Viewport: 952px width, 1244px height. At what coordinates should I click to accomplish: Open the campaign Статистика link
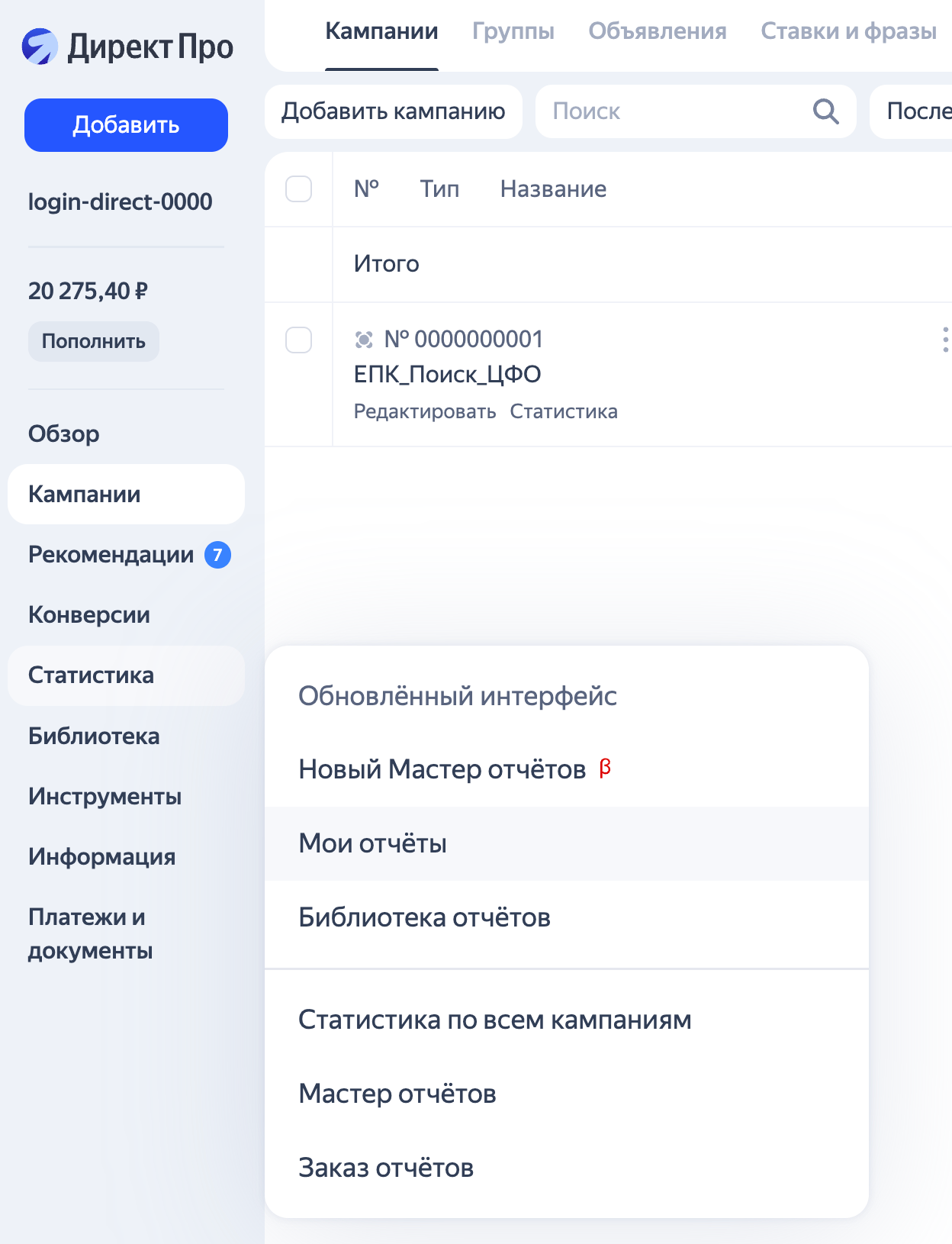click(x=564, y=412)
